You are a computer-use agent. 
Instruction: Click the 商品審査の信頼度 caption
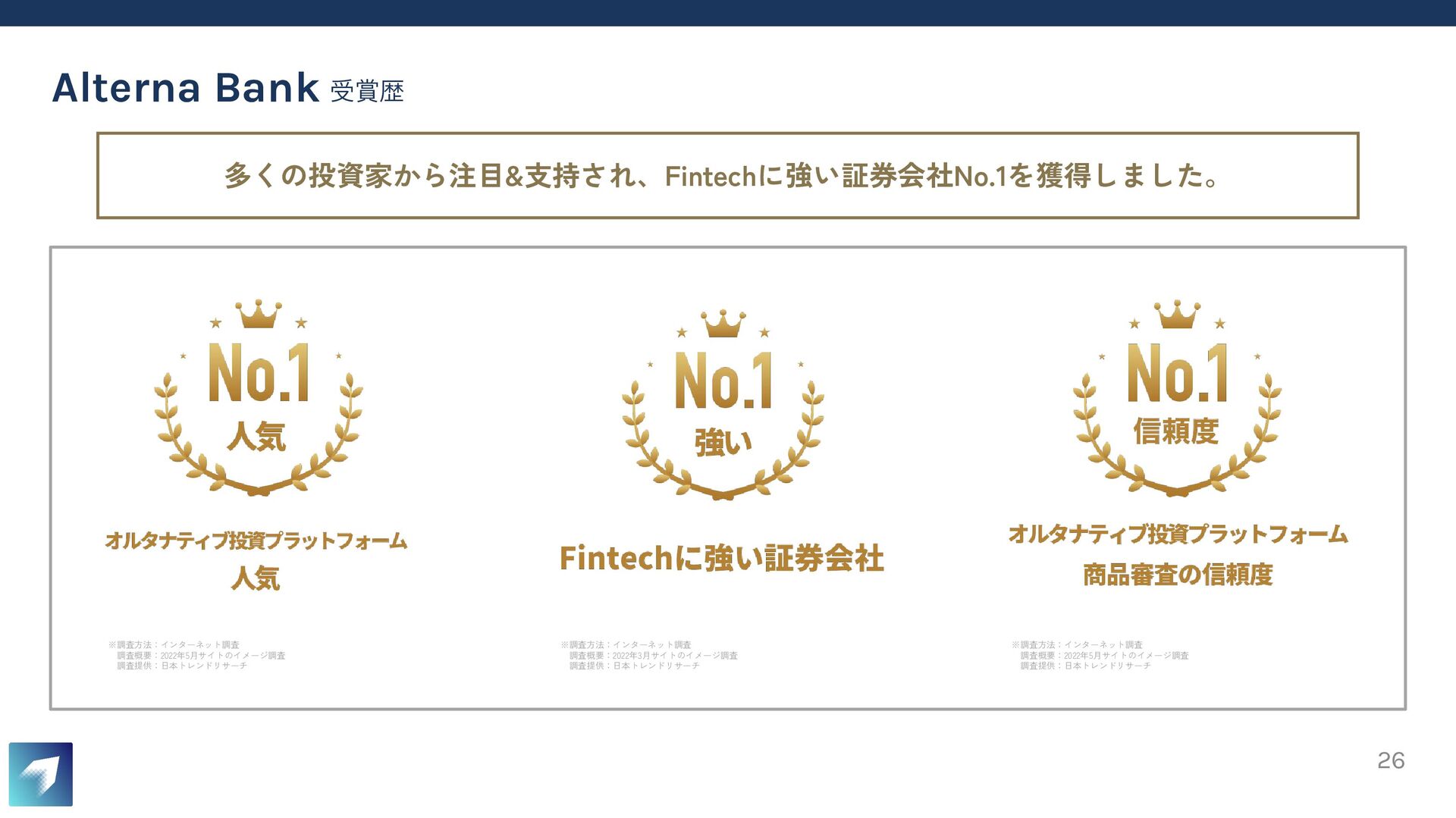point(1178,575)
